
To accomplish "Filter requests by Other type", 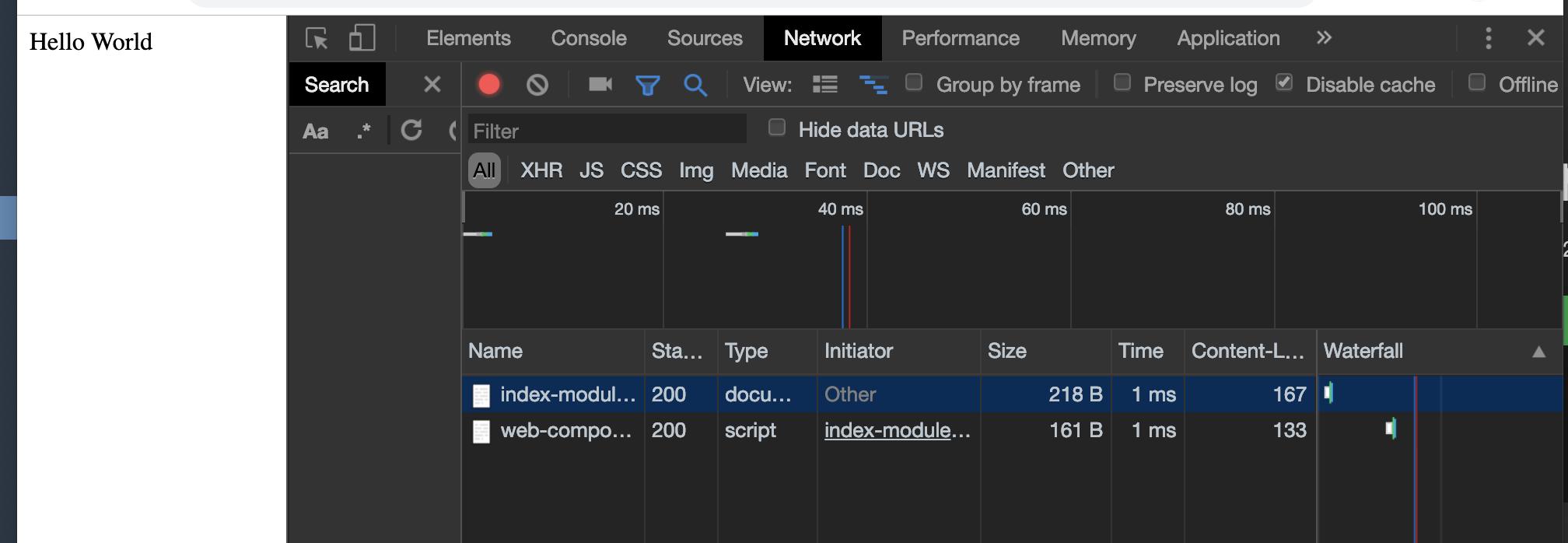I will [1088, 170].
